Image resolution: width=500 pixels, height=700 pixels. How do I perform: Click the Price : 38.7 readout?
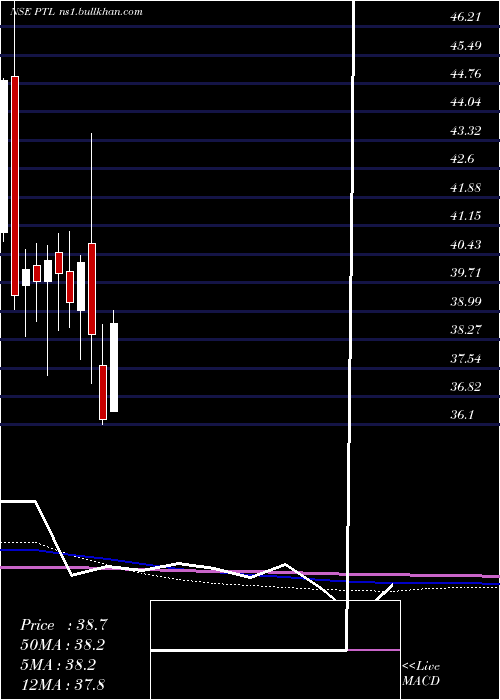63,625
